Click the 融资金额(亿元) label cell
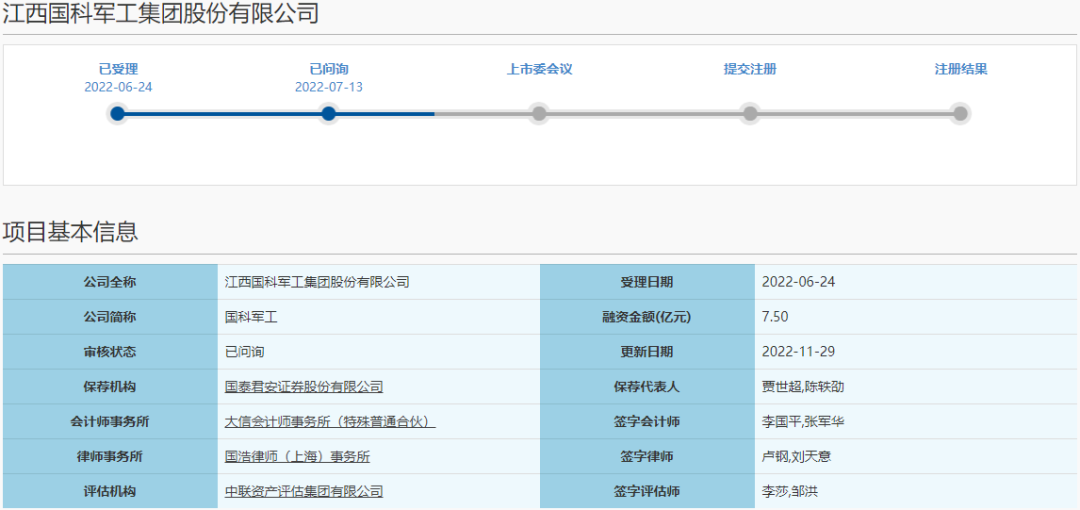The height and width of the screenshot is (510, 1080). [x=647, y=317]
